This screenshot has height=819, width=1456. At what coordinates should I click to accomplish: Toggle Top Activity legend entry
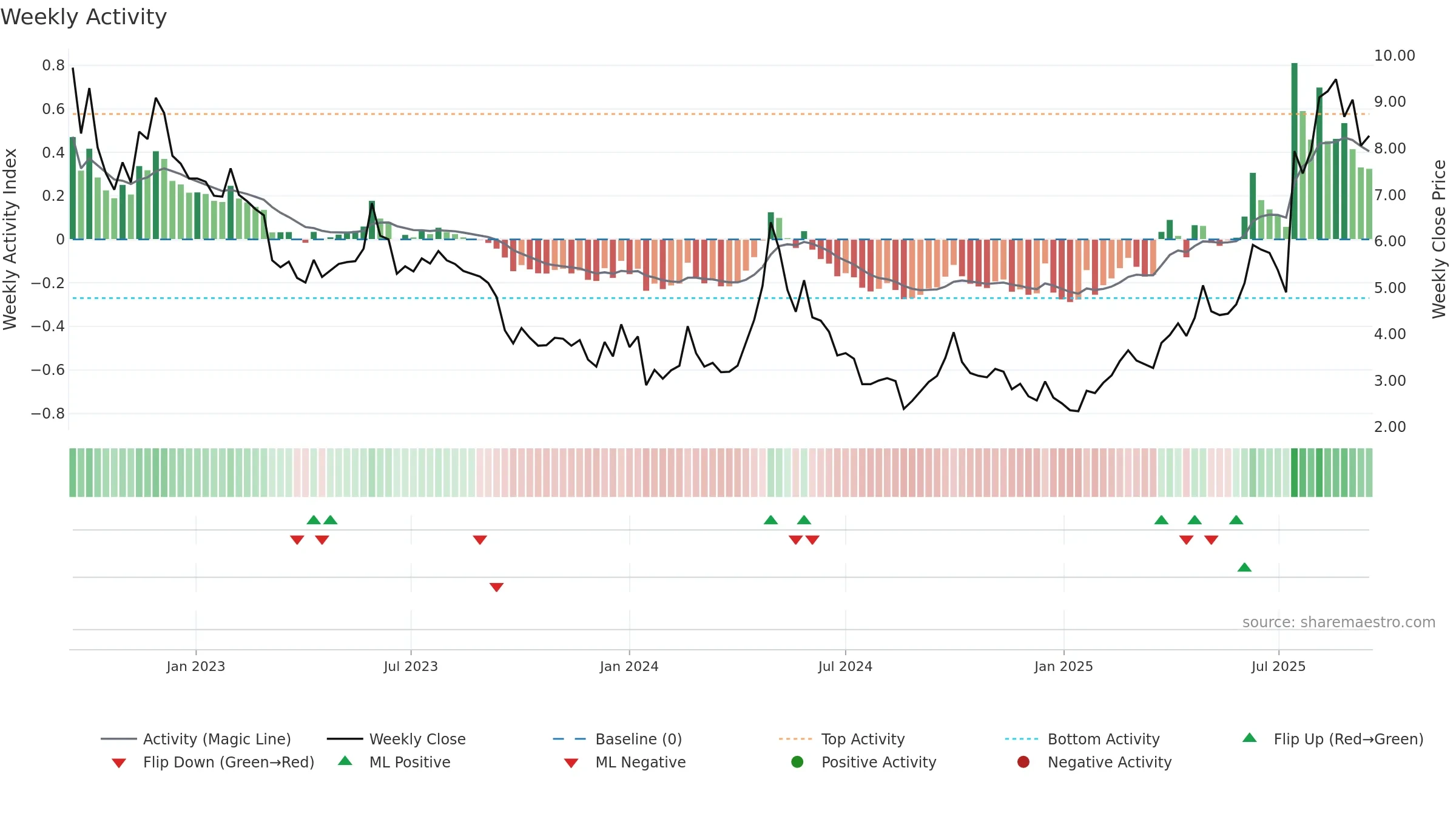click(x=841, y=739)
